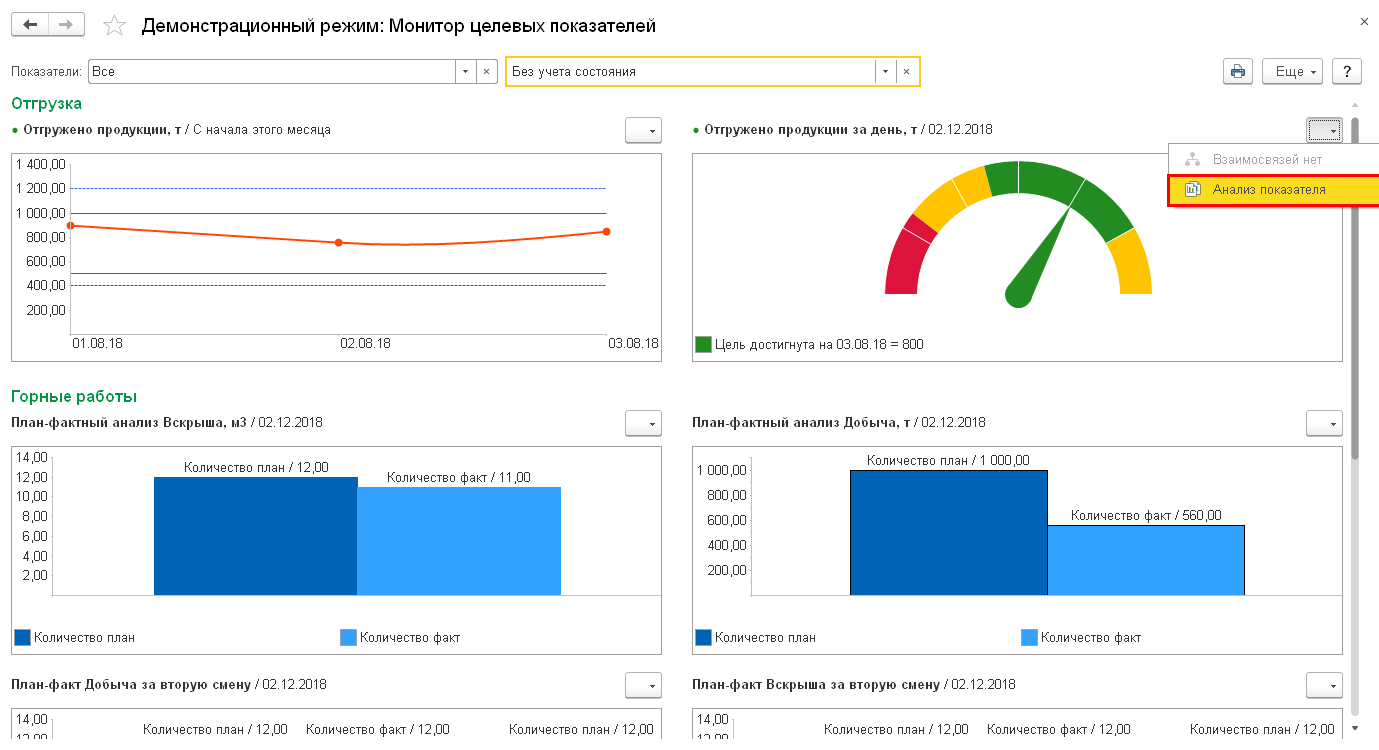Screen dimensions: 1379x750
Task: Select 'Взаимосвязей нет' menu entry
Action: [x=1274, y=159]
